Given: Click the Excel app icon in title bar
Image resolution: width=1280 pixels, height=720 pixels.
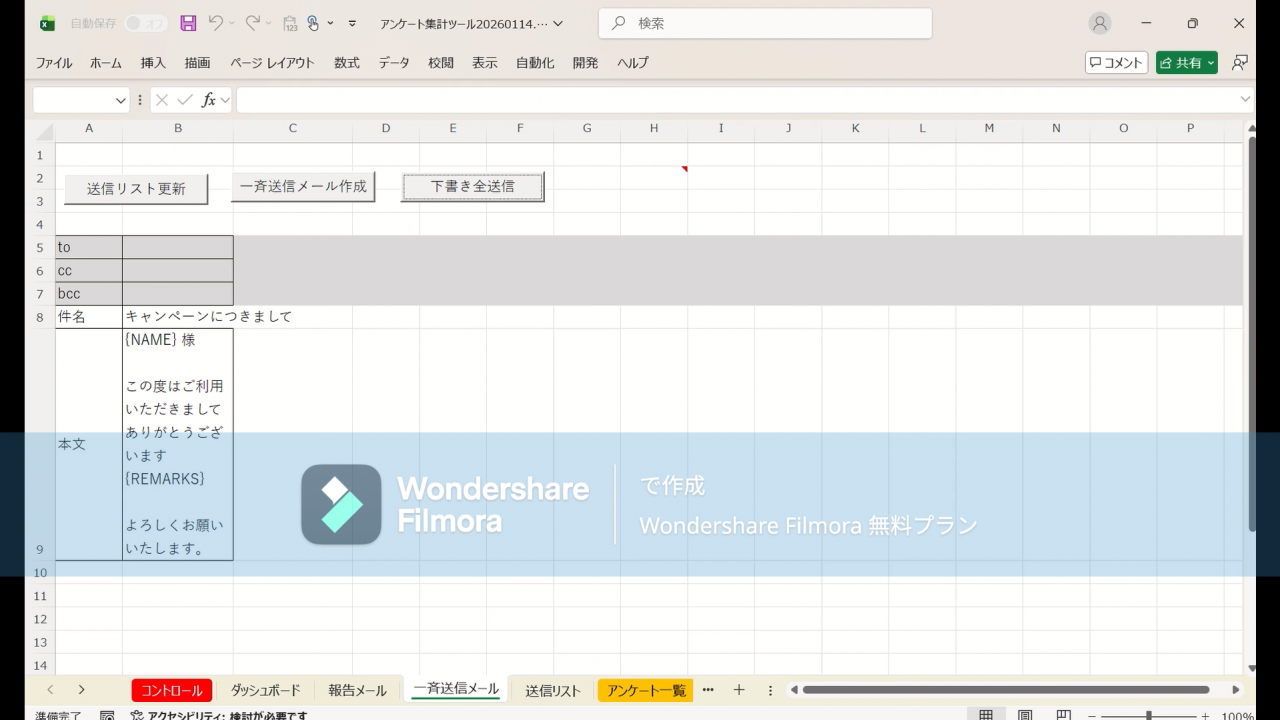Looking at the screenshot, I should tap(47, 23).
